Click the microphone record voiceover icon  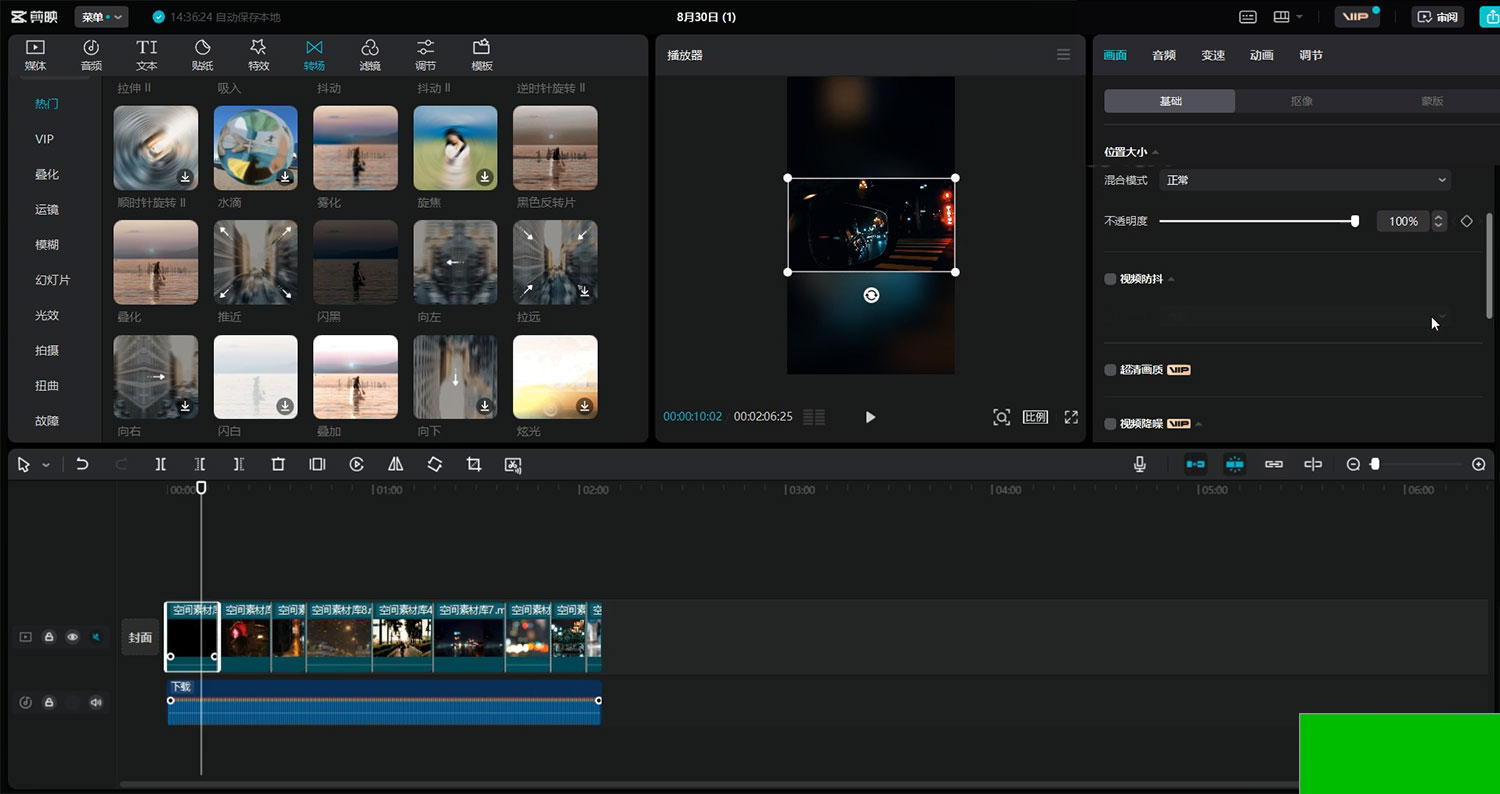tap(1139, 465)
